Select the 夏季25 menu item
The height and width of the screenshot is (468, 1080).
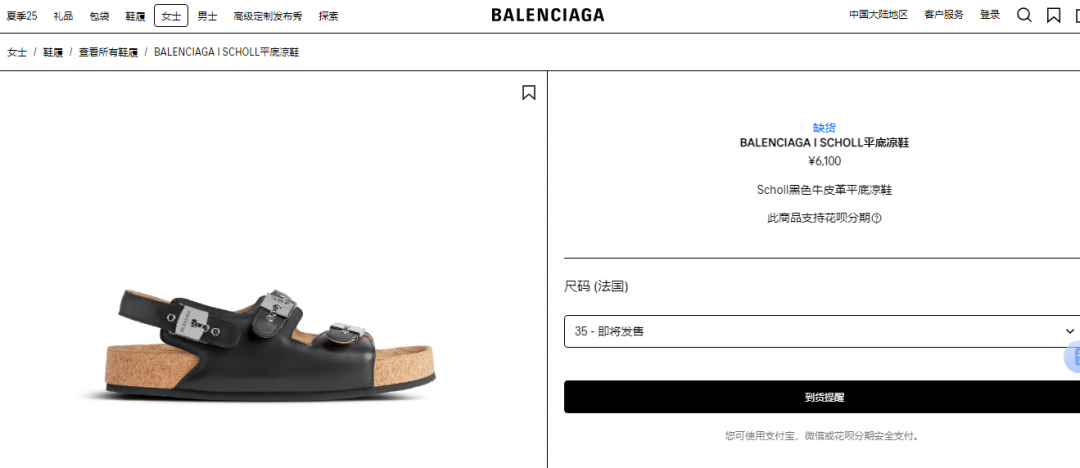pos(22,16)
